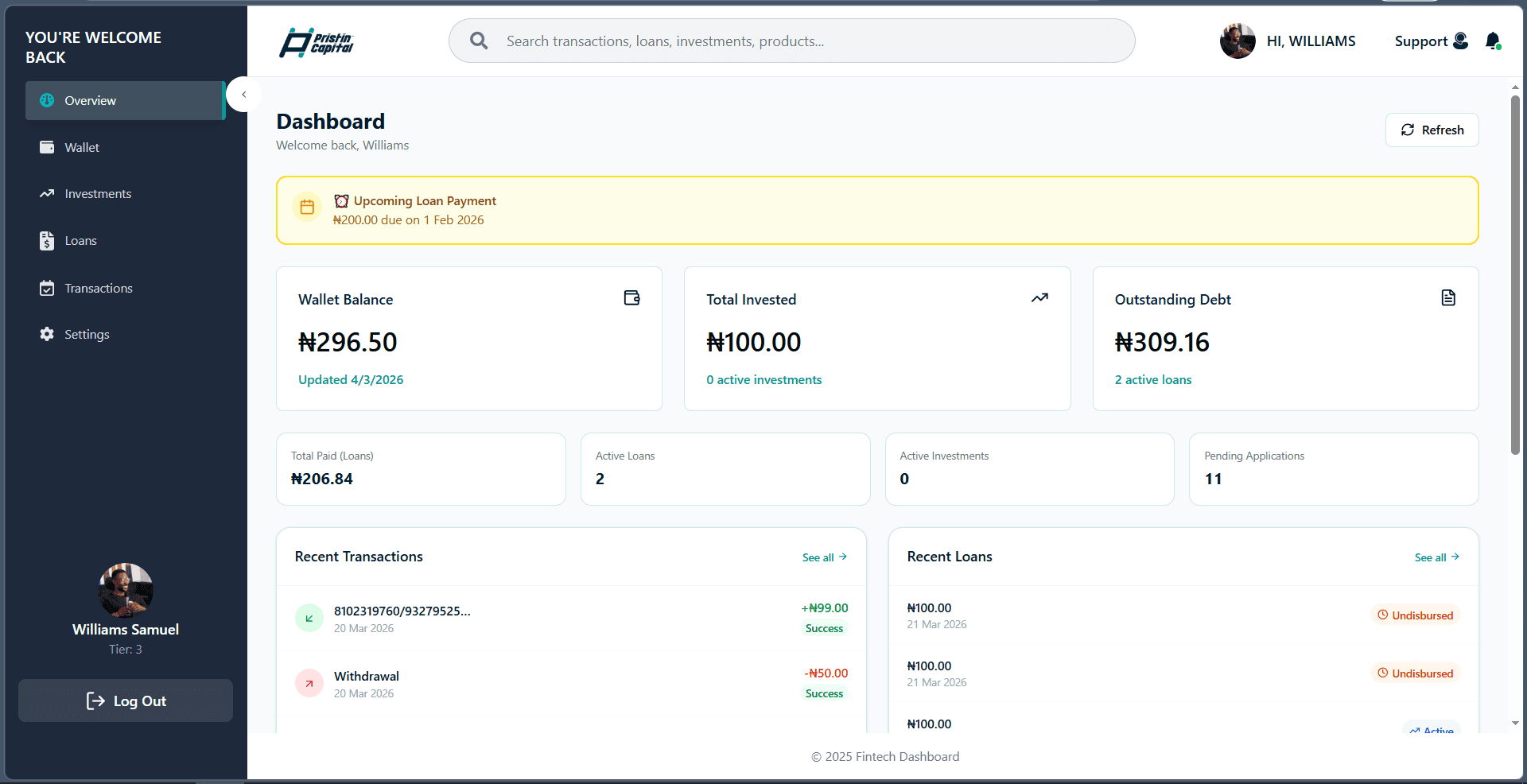Click the wallet icon in Wallet Balance card
This screenshot has height=784, width=1527.
tap(632, 298)
